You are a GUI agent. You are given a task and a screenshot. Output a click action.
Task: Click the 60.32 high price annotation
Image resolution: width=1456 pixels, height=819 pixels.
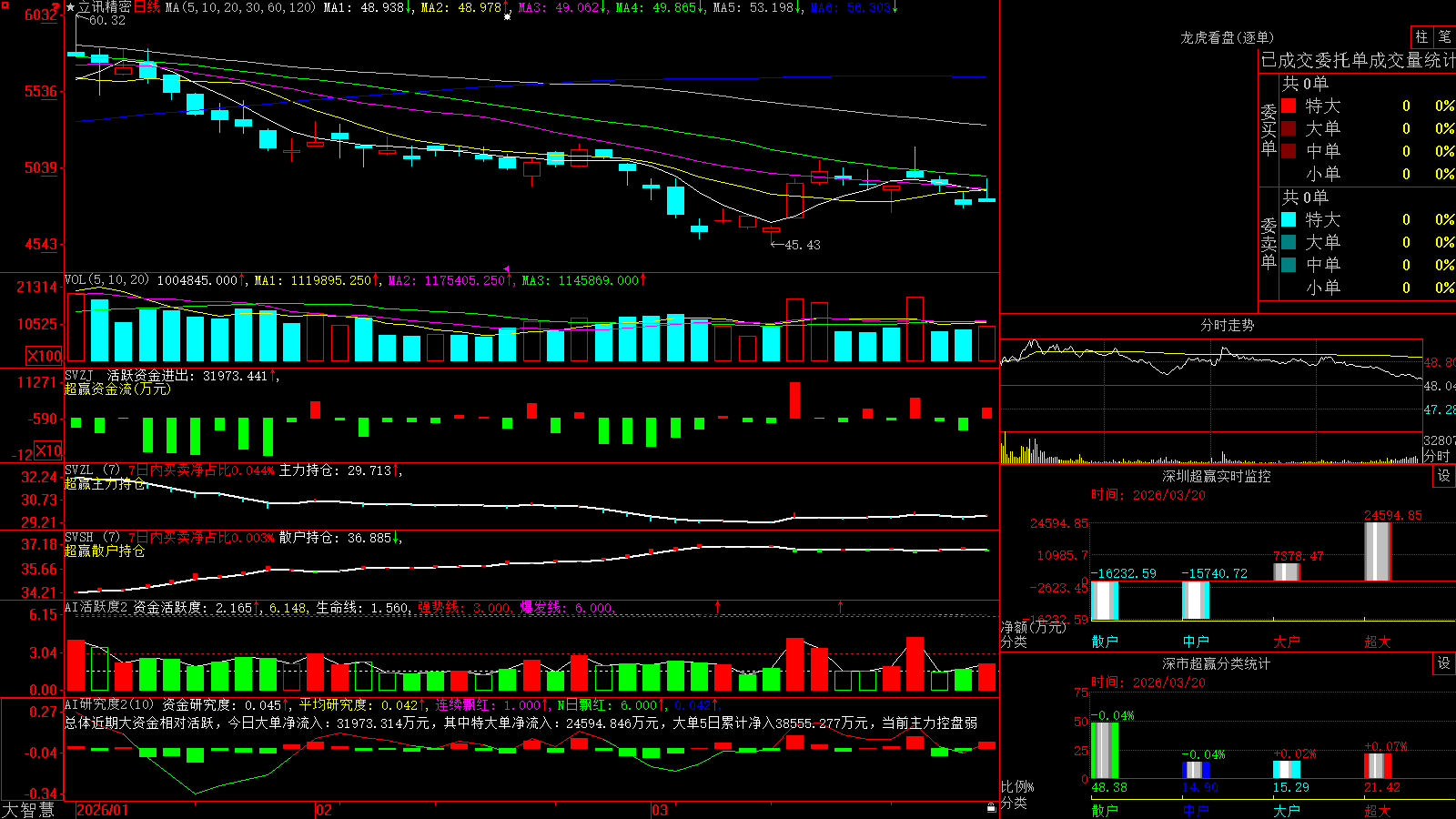pyautogui.click(x=107, y=20)
